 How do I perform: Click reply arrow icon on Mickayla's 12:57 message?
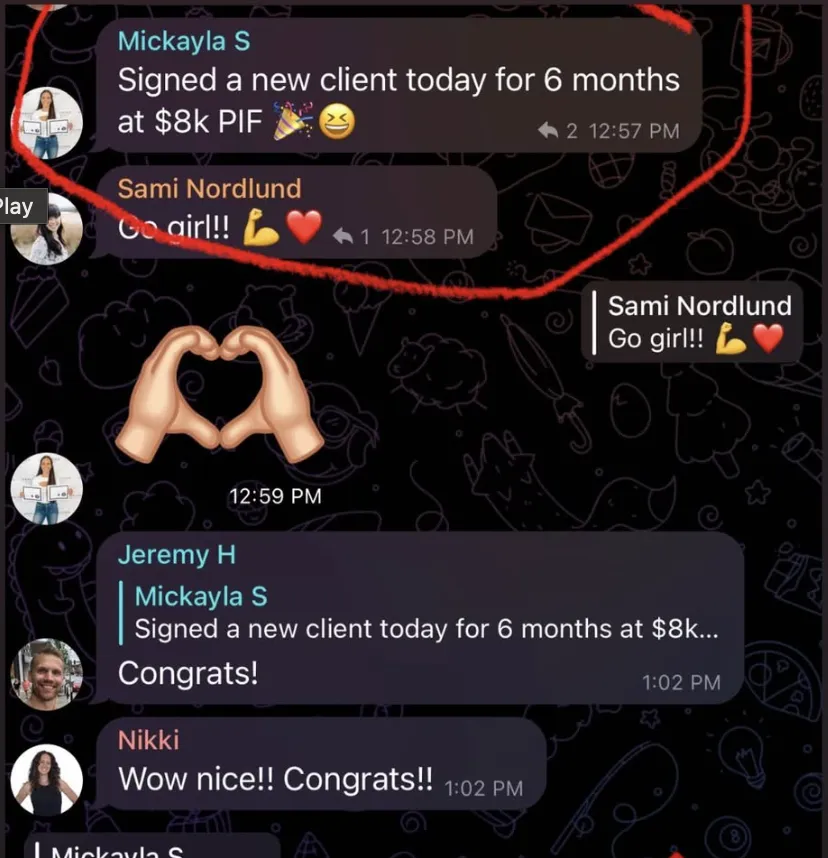coord(548,130)
